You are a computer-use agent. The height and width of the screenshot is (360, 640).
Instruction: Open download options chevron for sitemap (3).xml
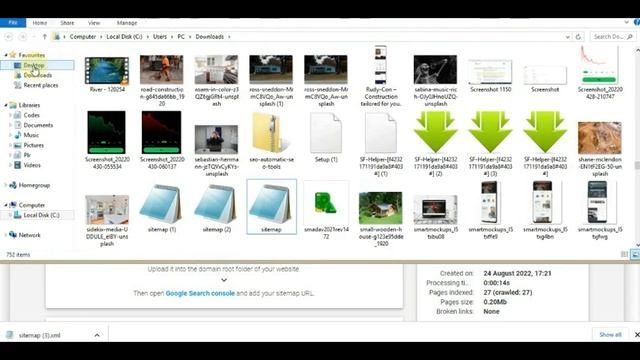pyautogui.click(x=97, y=335)
